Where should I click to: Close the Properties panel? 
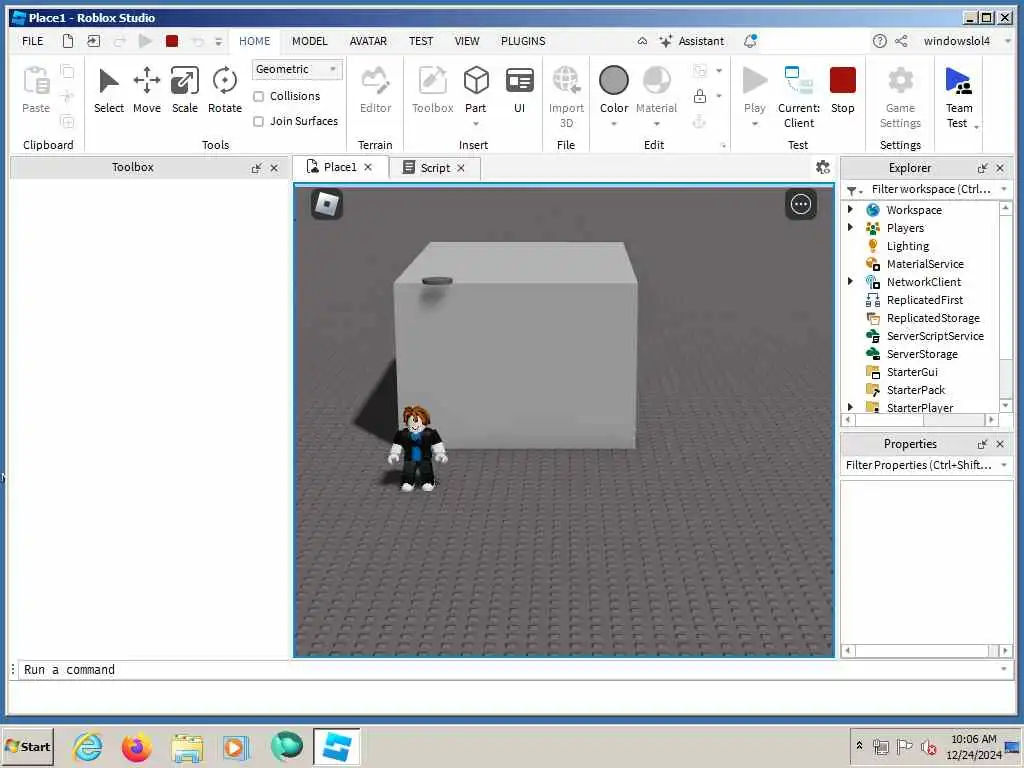1000,444
